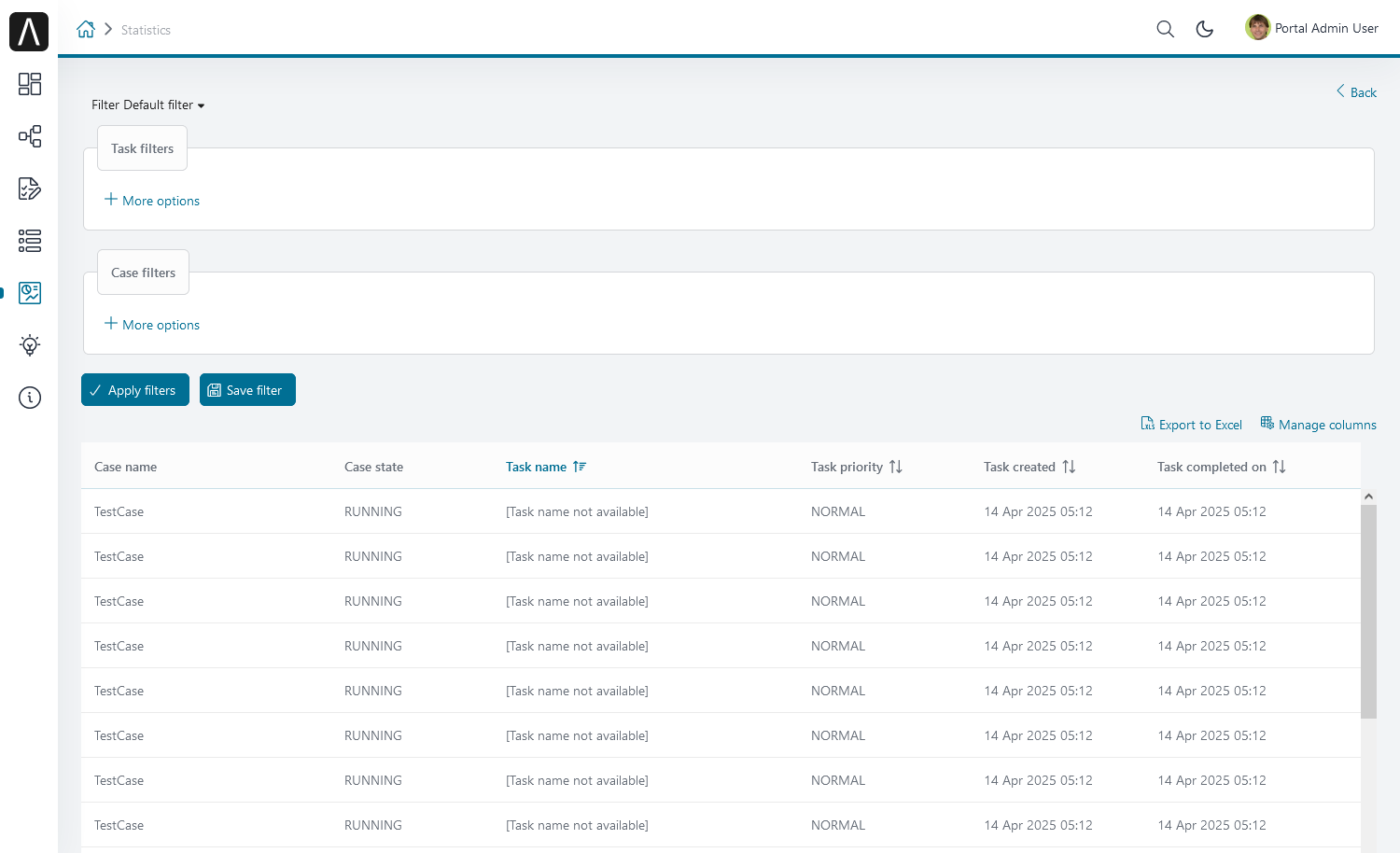Click the Axon Ivy logo icon

[29, 32]
